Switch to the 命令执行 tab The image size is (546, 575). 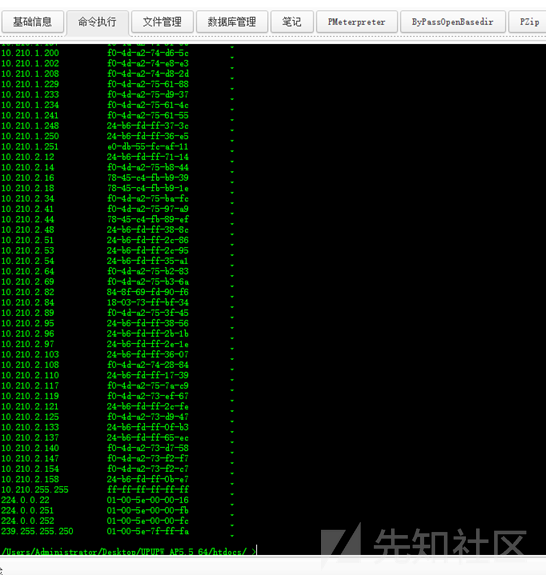(97, 22)
